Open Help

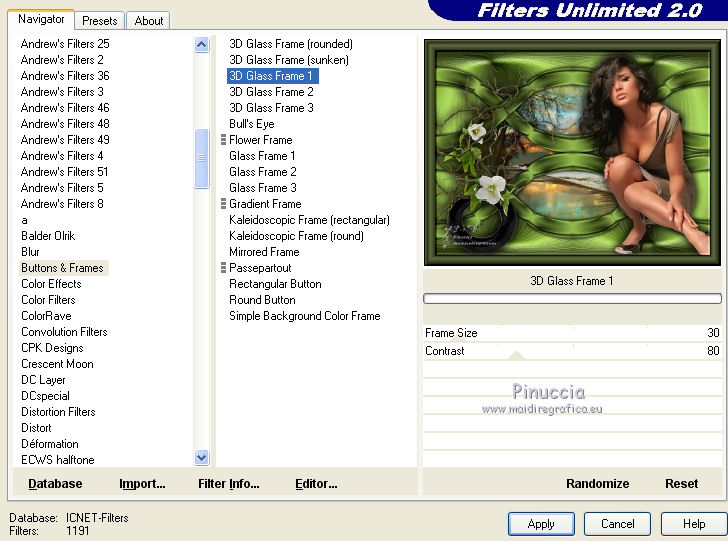click(694, 524)
